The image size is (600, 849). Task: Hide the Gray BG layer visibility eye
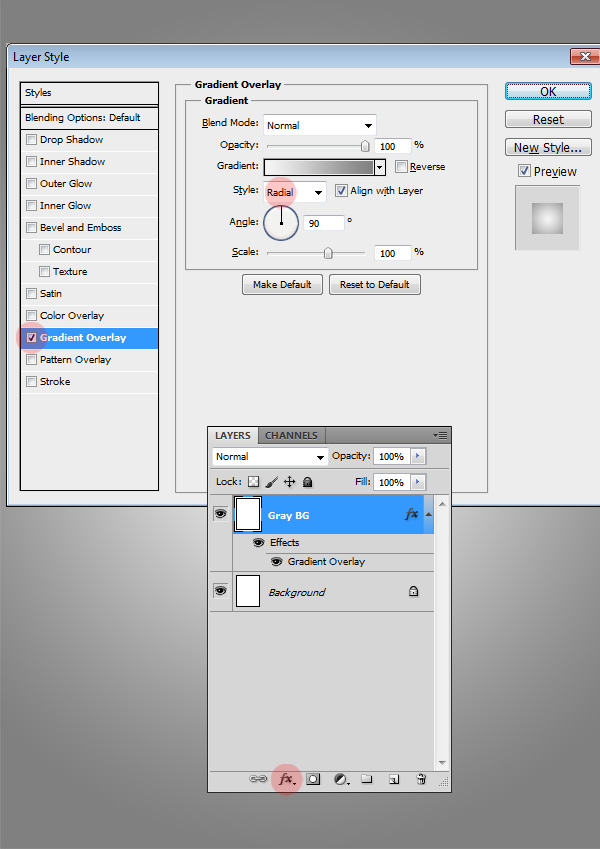point(220,514)
